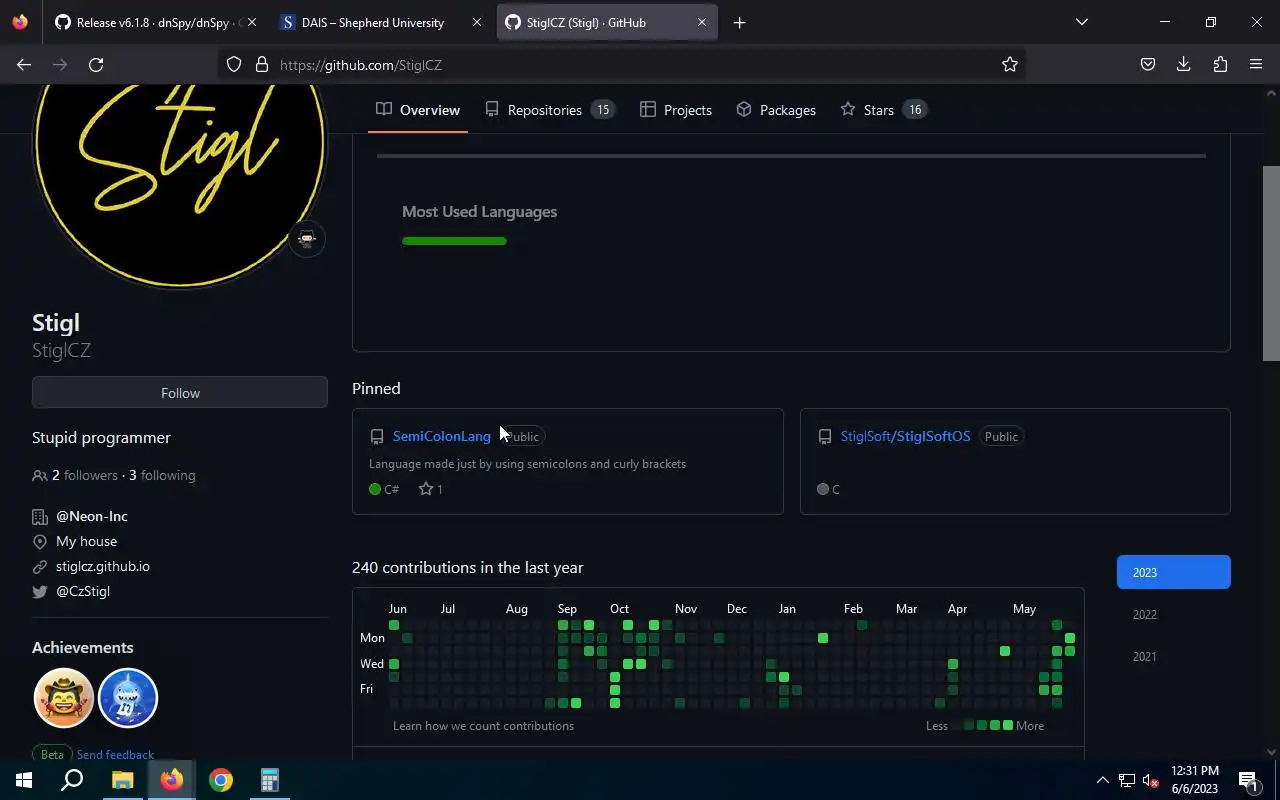Launch Google Chrome from the taskbar
Image resolution: width=1280 pixels, height=800 pixels.
click(x=221, y=780)
